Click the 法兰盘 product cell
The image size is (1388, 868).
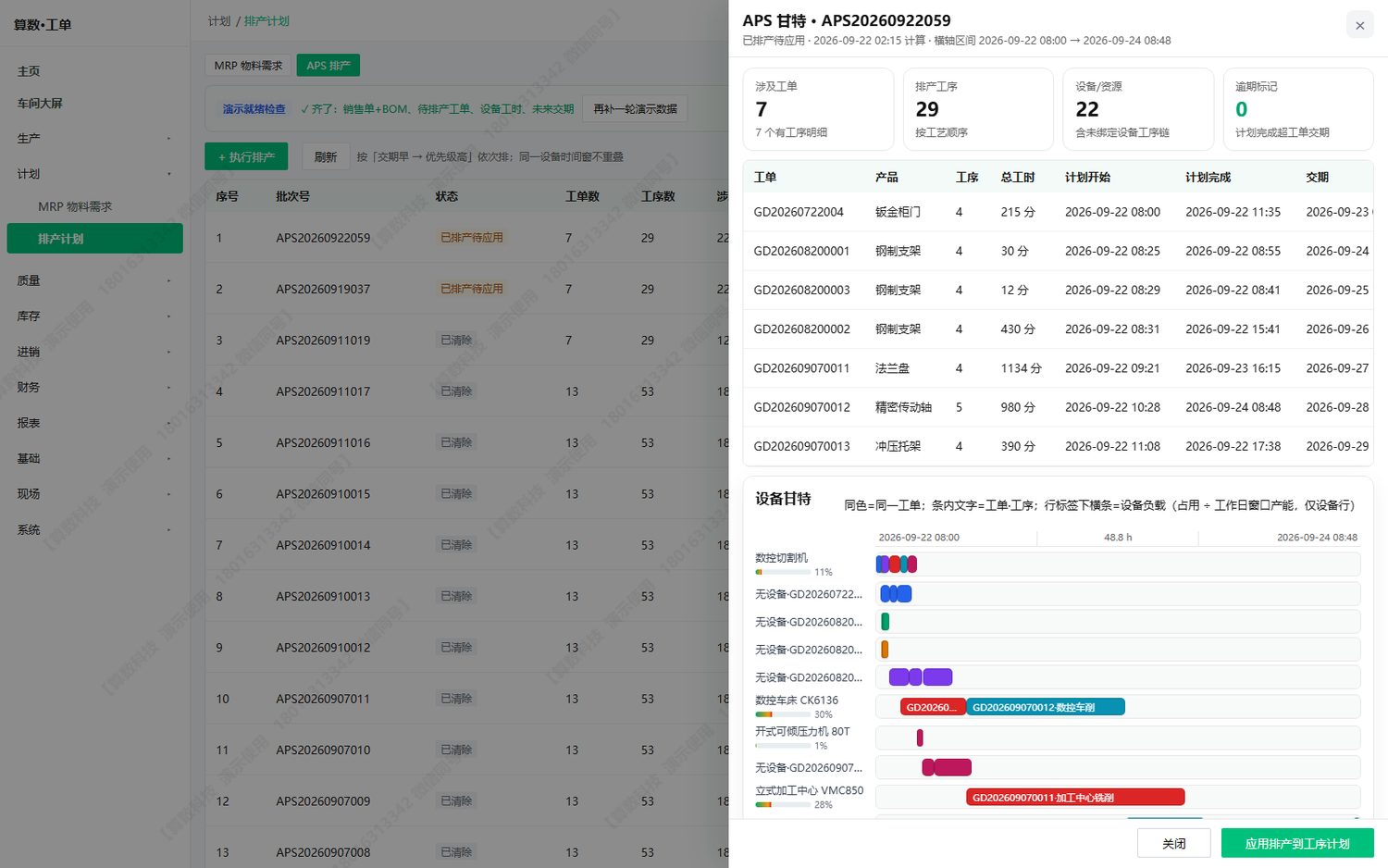tap(892, 368)
